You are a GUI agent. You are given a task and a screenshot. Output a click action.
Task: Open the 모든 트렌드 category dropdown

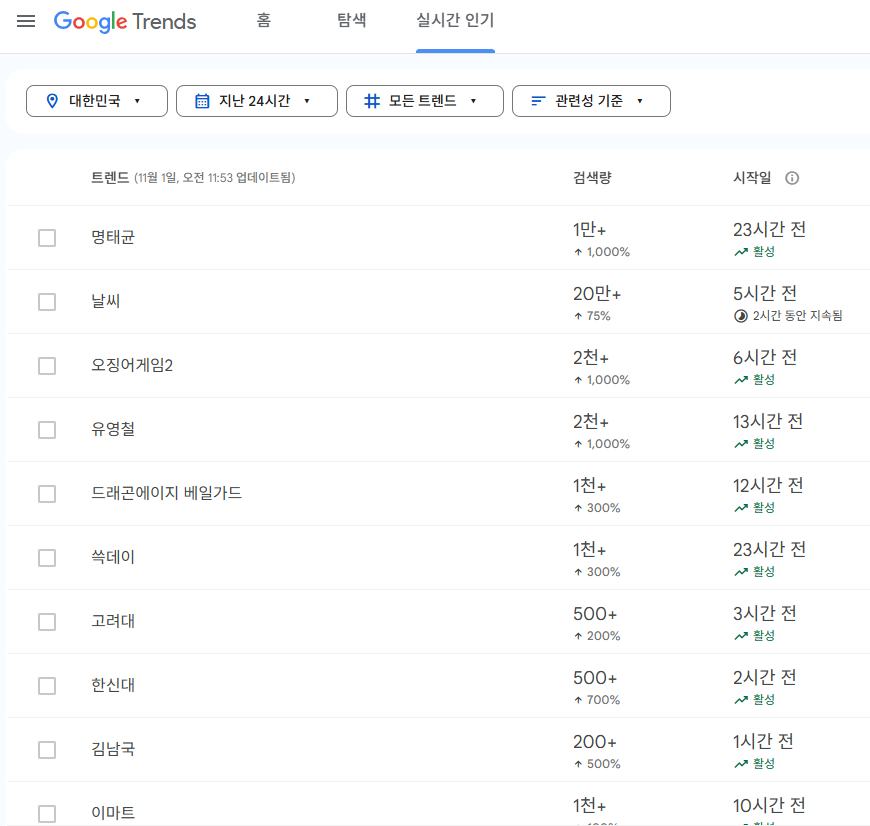[x=425, y=101]
